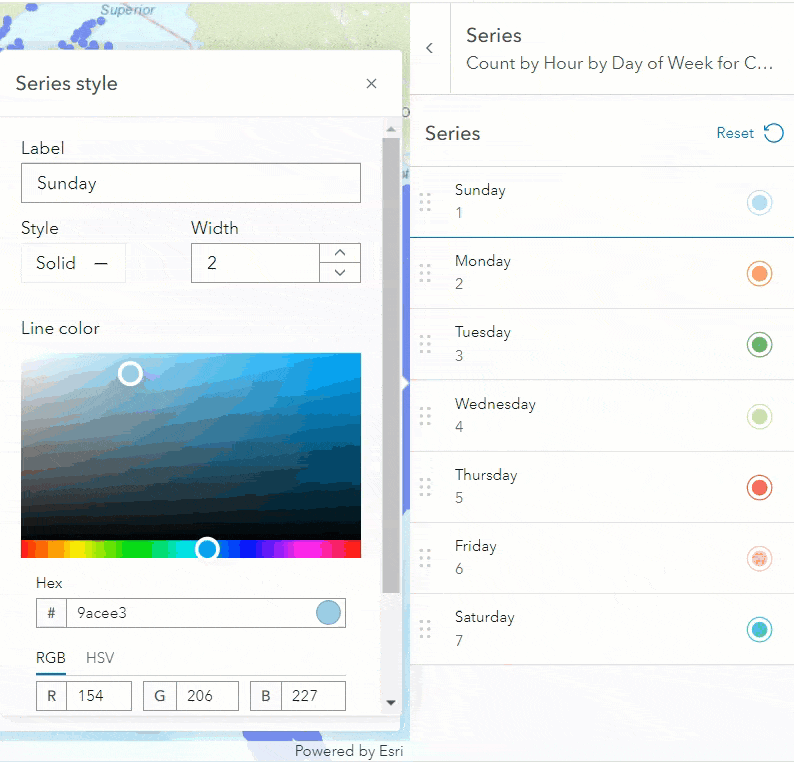Grab the Friday row drag handle
Image resolution: width=794 pixels, height=762 pixels.
[x=425, y=558]
